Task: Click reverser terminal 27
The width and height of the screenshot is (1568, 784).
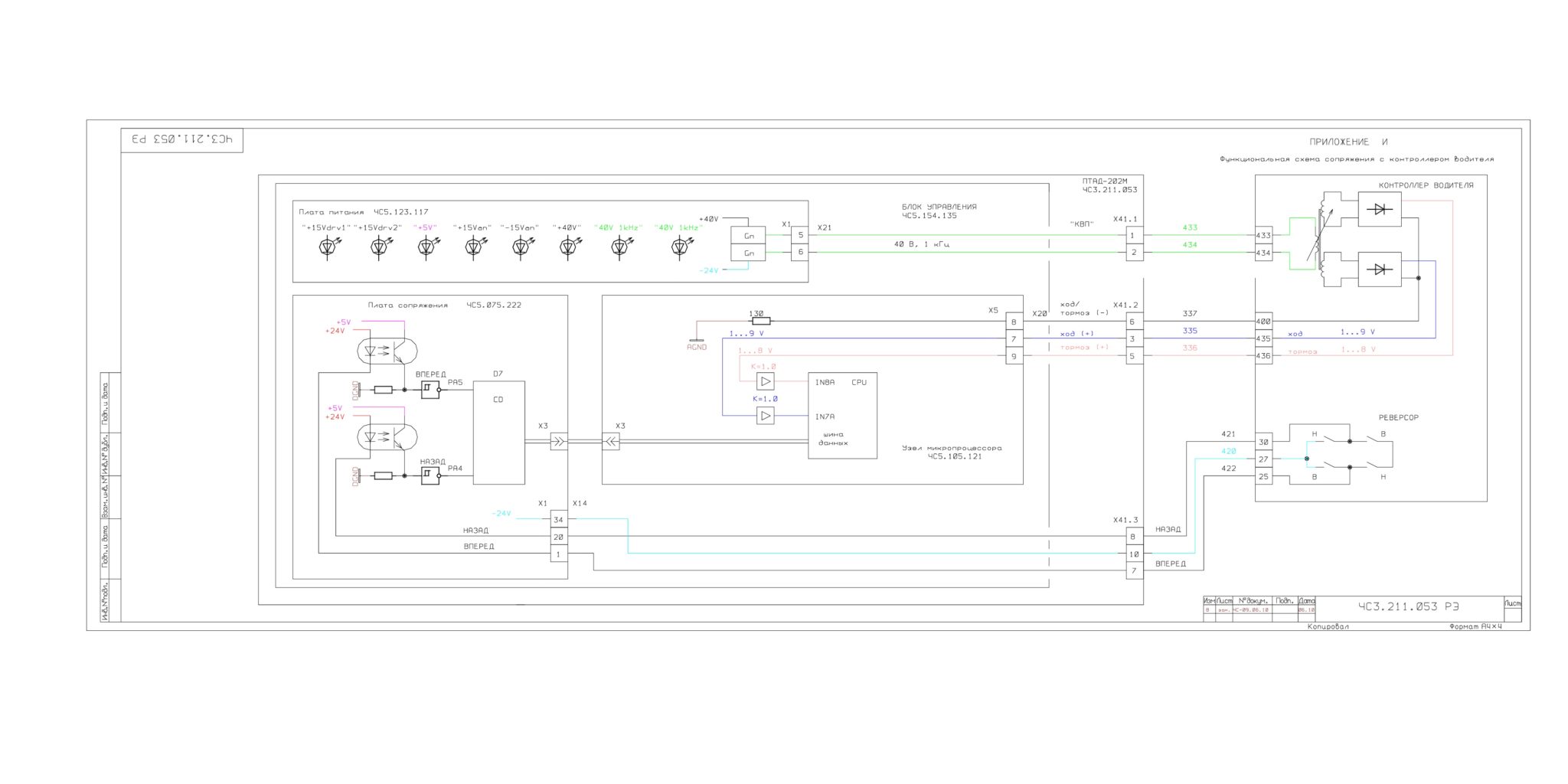Action: pos(1263,459)
